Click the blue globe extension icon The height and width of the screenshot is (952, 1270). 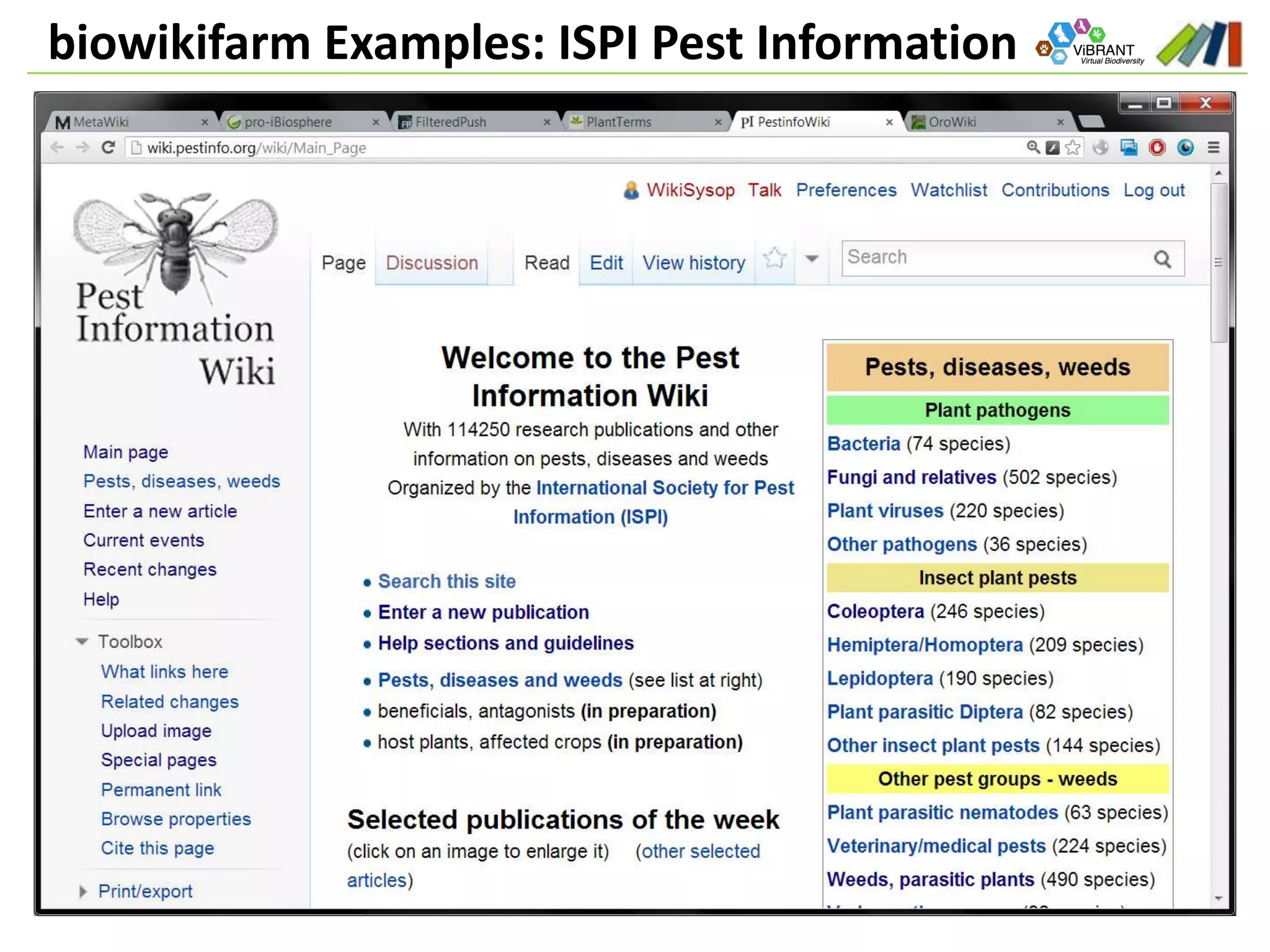(1185, 148)
